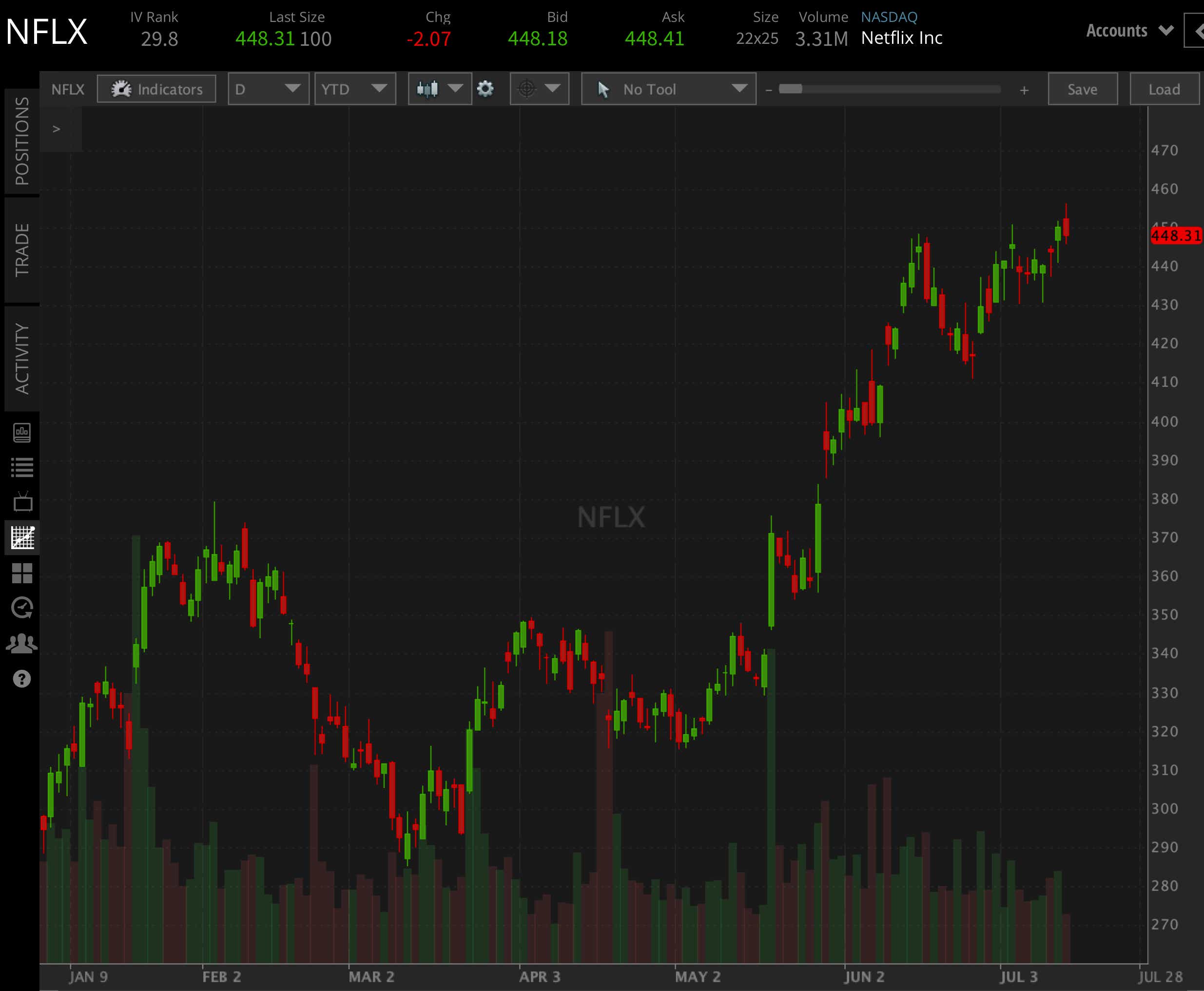Viewport: 1204px width, 991px height.
Task: Click the IV Rank value 29.8
Action: [159, 39]
